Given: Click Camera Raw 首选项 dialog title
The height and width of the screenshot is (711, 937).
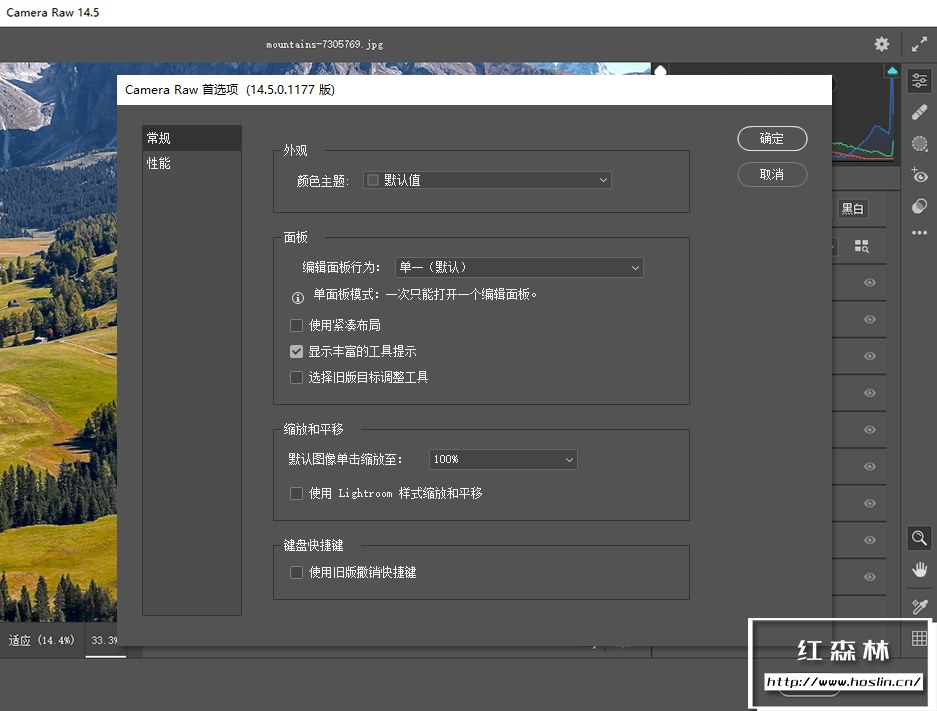Looking at the screenshot, I should [x=229, y=90].
